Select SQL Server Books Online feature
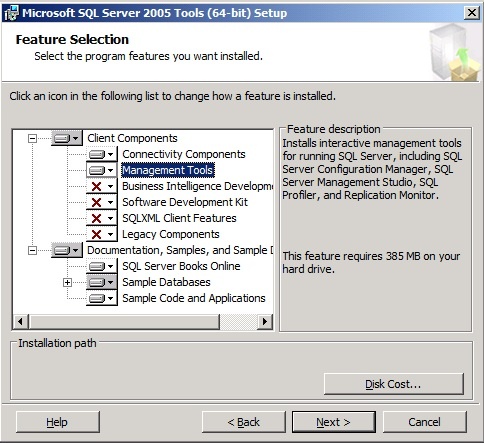Viewport: 484px width, 443px height. 181,266
